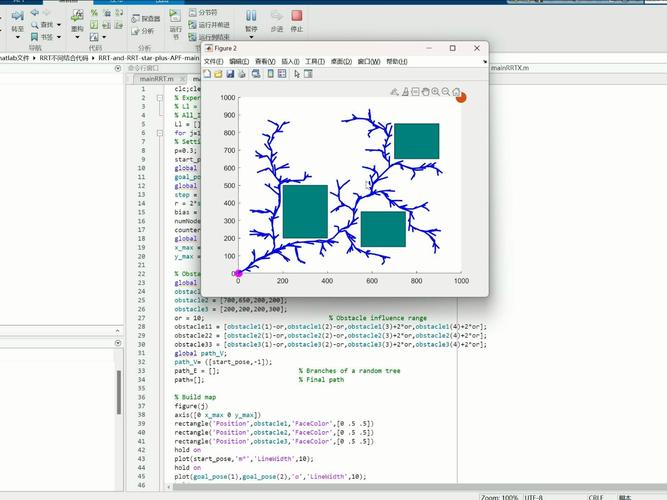Click the Restore View home icon on axes

(x=456, y=91)
